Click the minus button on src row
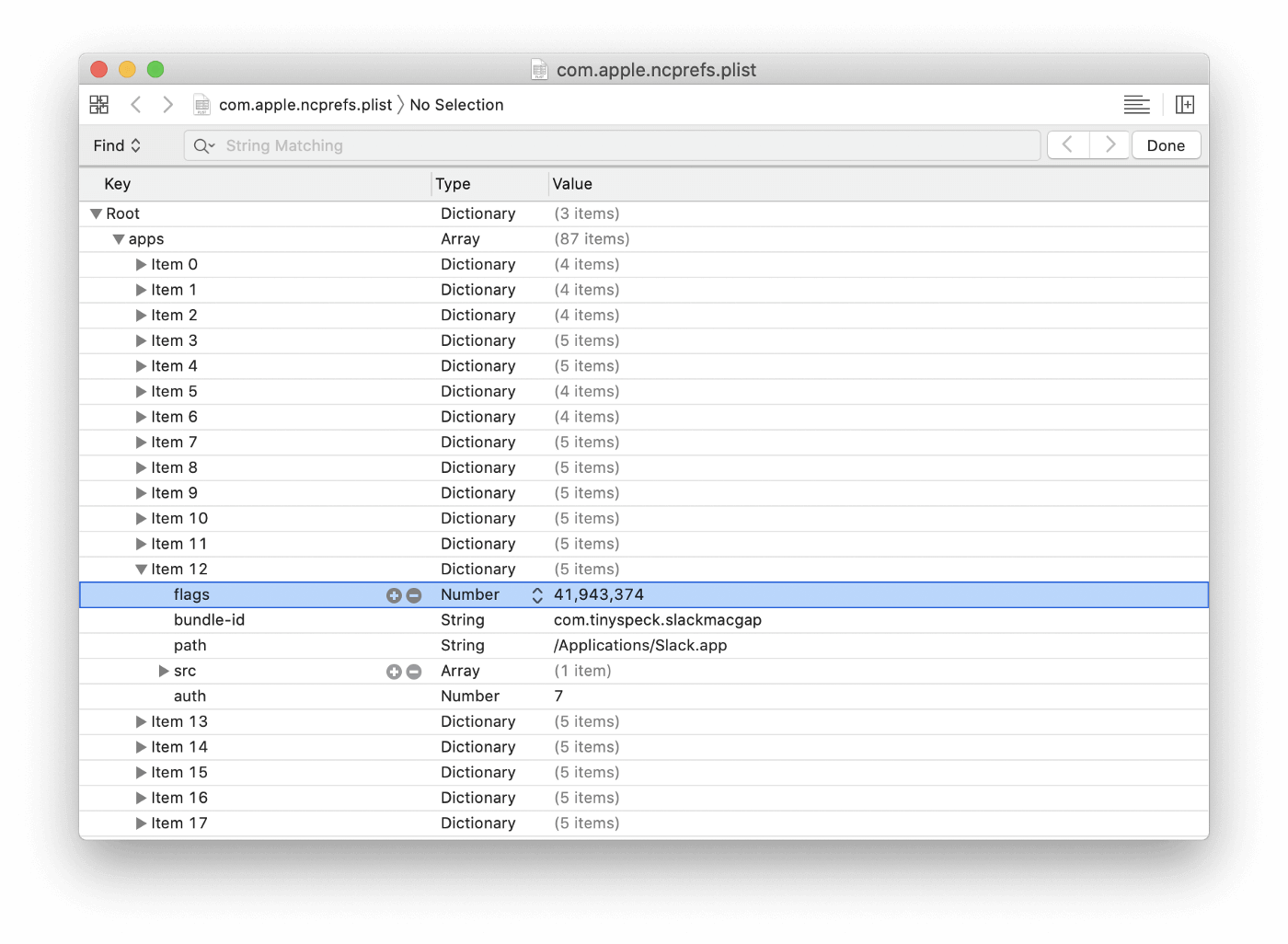The width and height of the screenshot is (1288, 944). tap(414, 672)
